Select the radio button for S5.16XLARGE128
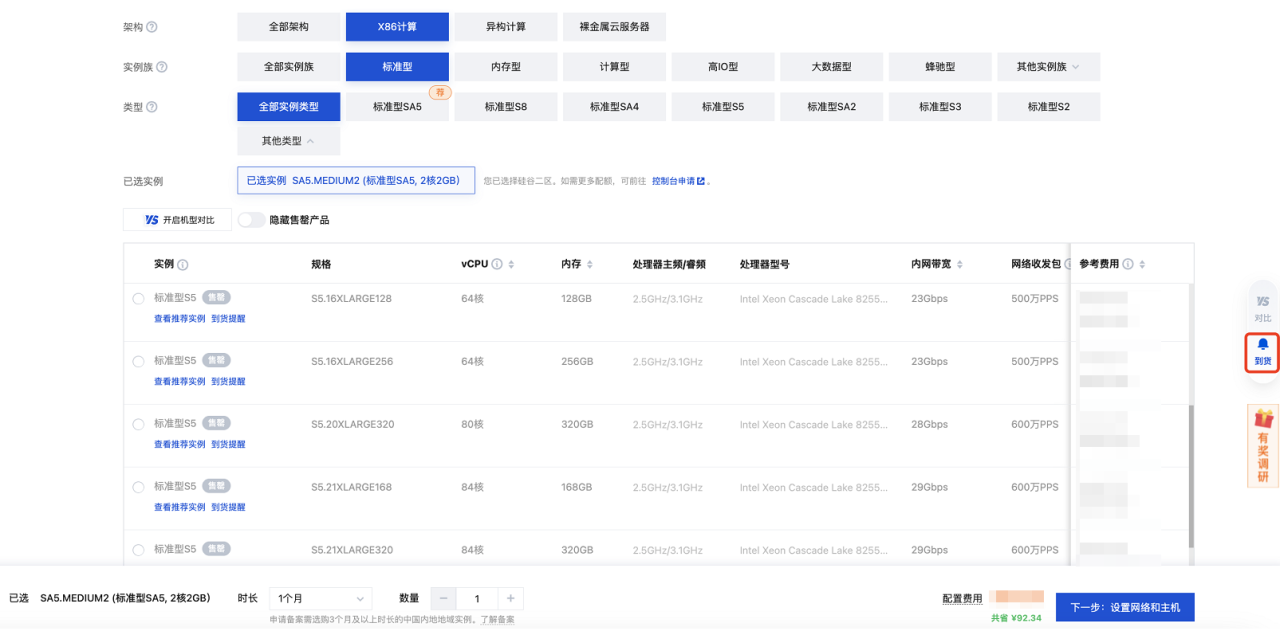The height and width of the screenshot is (635, 1280). 139,297
